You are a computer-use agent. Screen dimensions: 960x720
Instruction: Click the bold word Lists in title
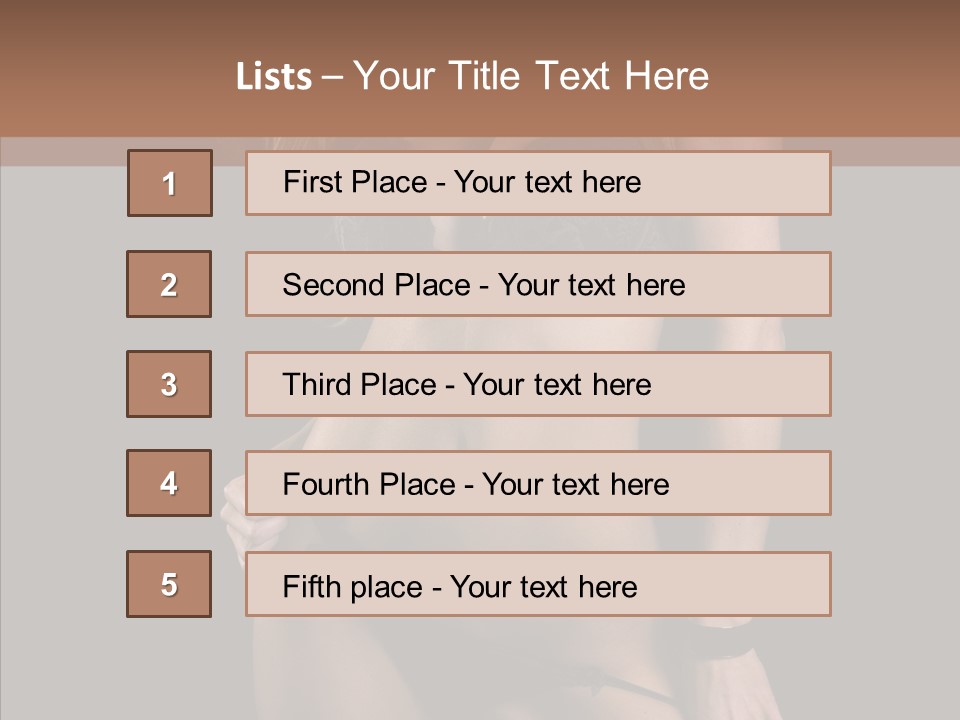[x=274, y=77]
